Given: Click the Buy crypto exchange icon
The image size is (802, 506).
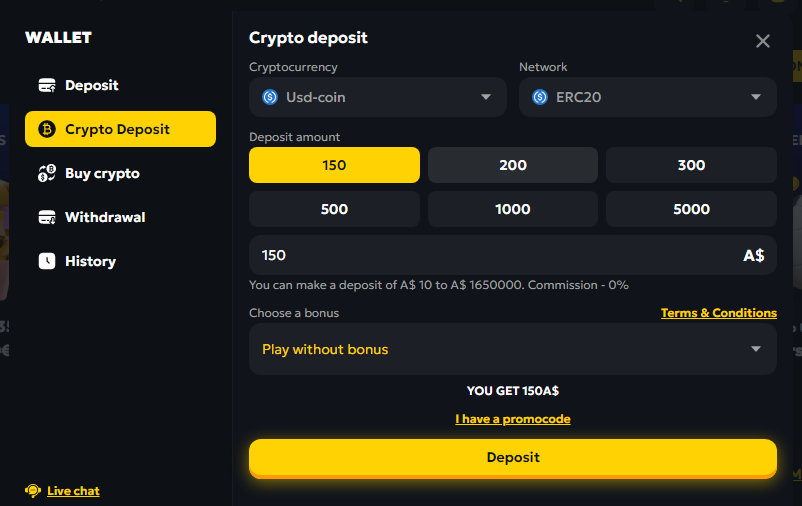Looking at the screenshot, I should (x=47, y=173).
